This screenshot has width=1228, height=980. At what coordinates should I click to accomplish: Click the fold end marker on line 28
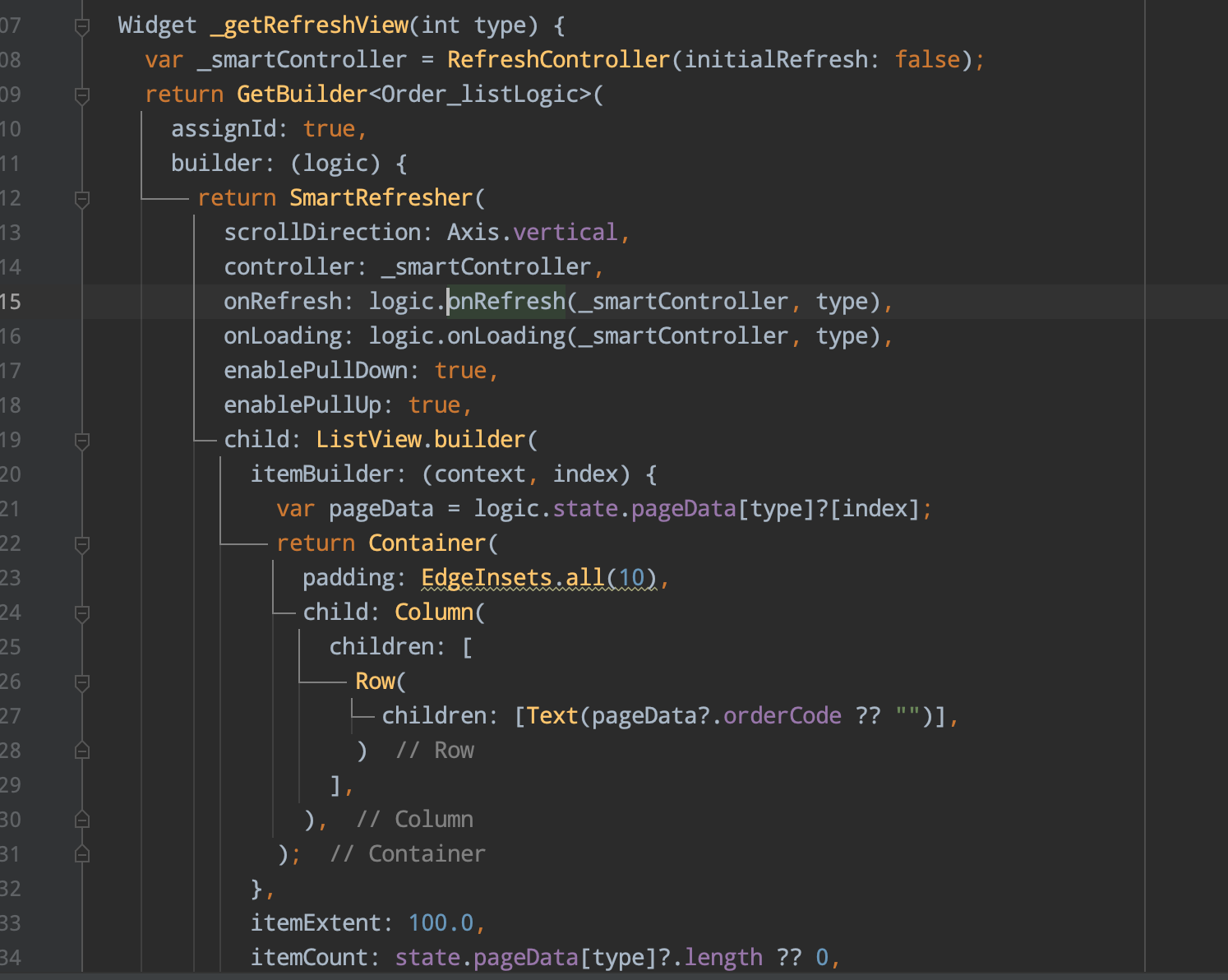(x=81, y=750)
